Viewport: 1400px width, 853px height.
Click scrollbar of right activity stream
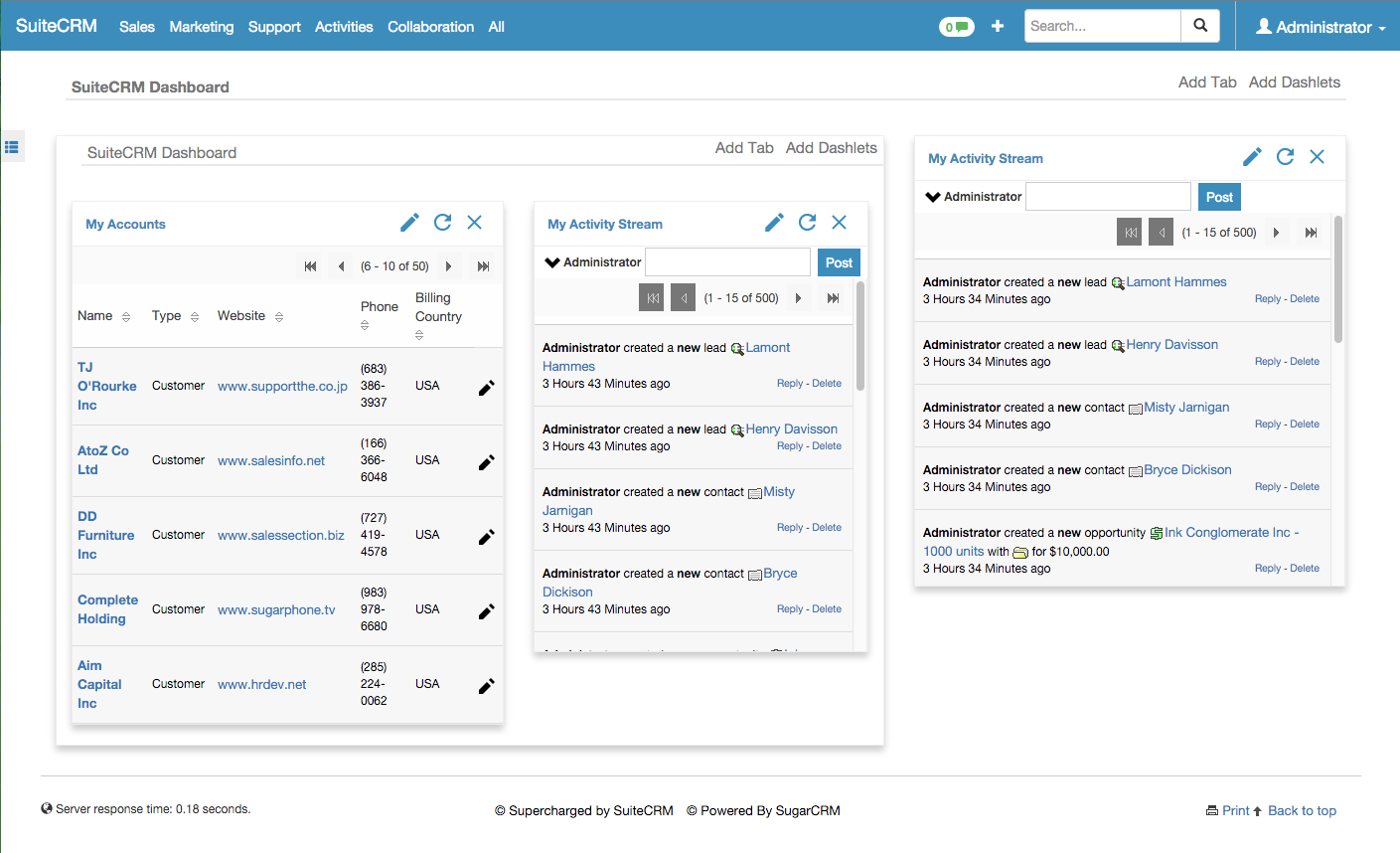(1338, 279)
